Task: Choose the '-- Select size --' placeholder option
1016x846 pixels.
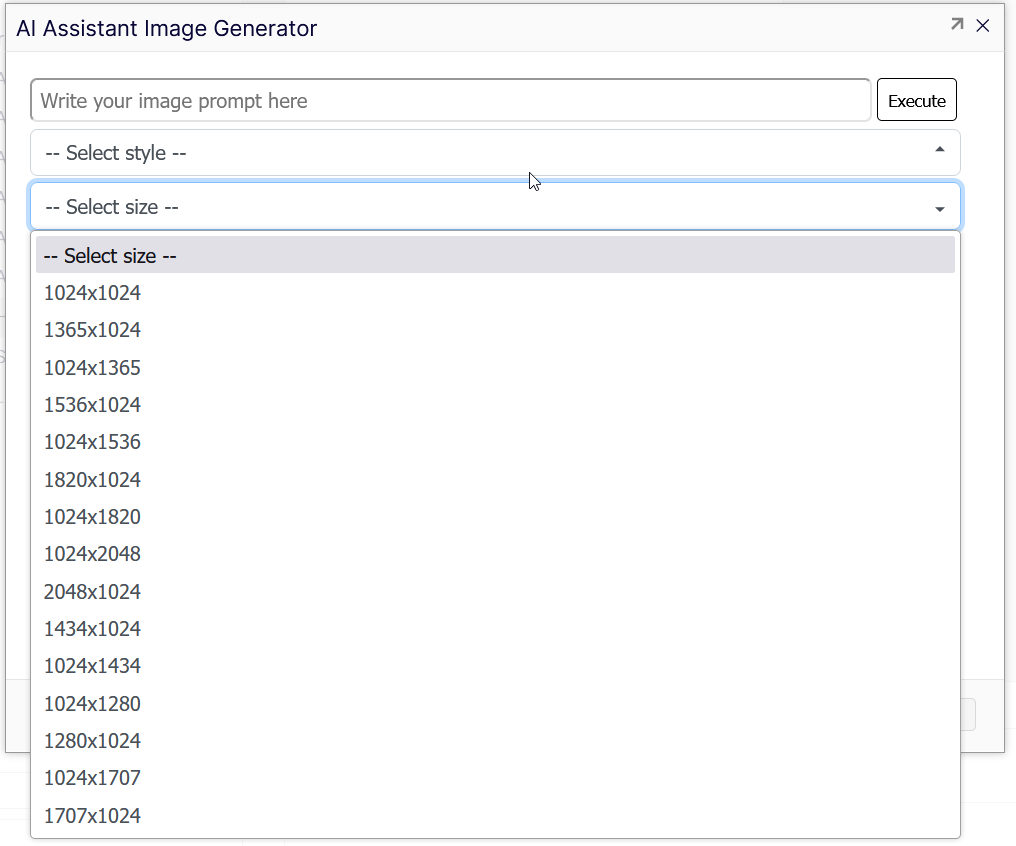Action: (x=495, y=255)
